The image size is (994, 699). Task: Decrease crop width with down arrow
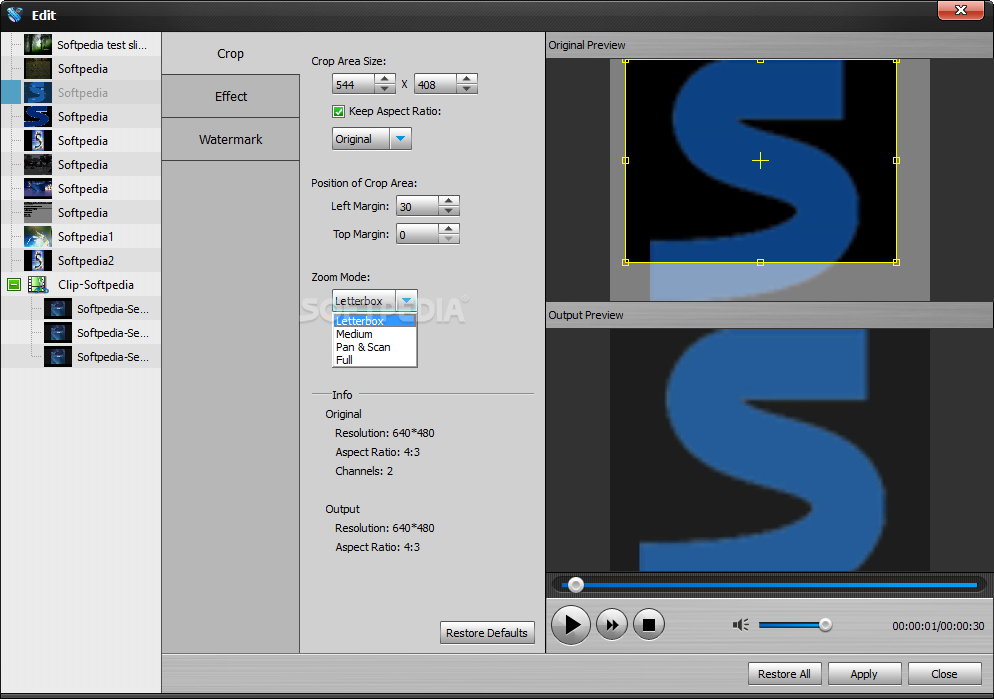[x=385, y=89]
